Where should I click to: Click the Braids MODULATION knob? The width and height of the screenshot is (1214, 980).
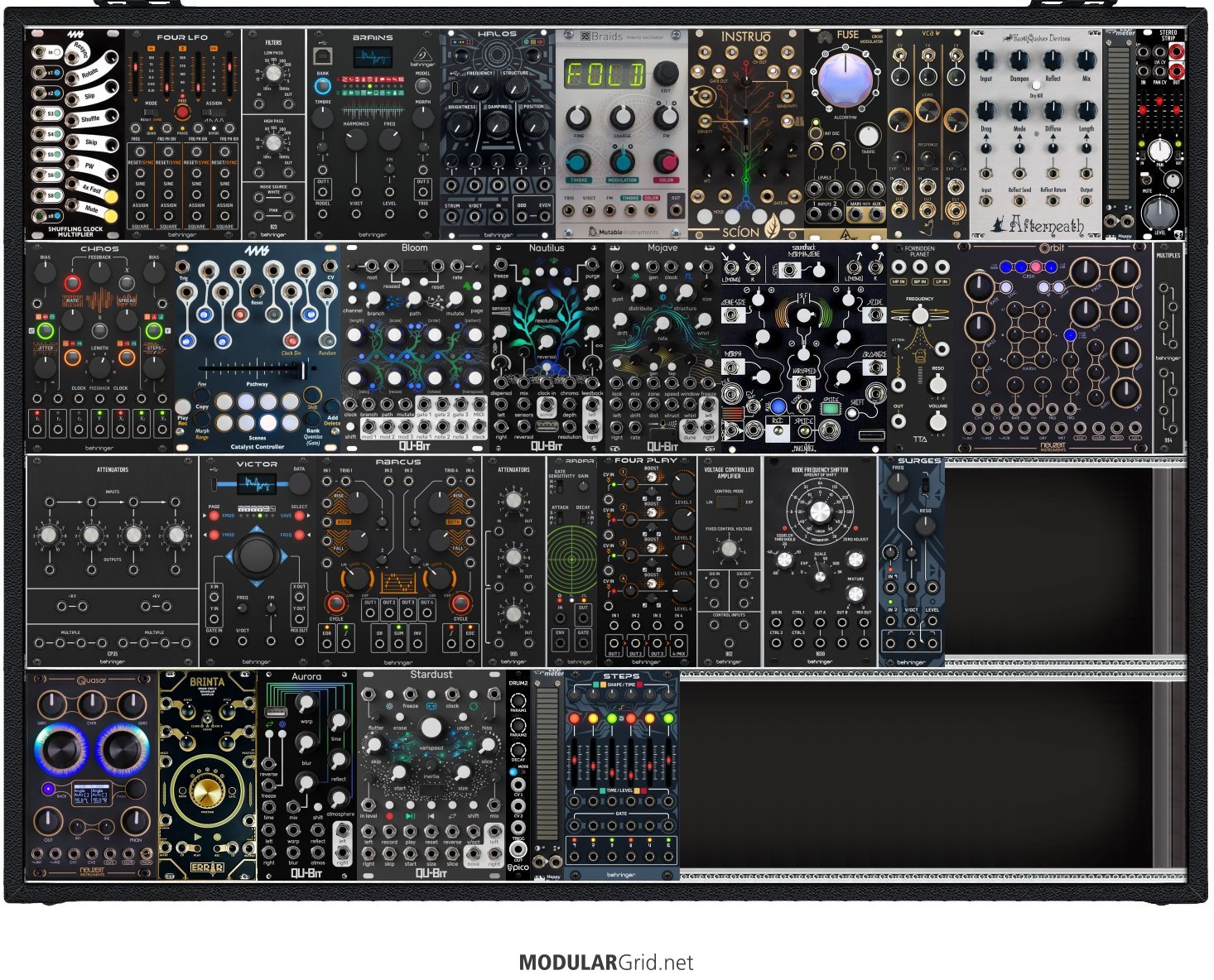(x=622, y=161)
